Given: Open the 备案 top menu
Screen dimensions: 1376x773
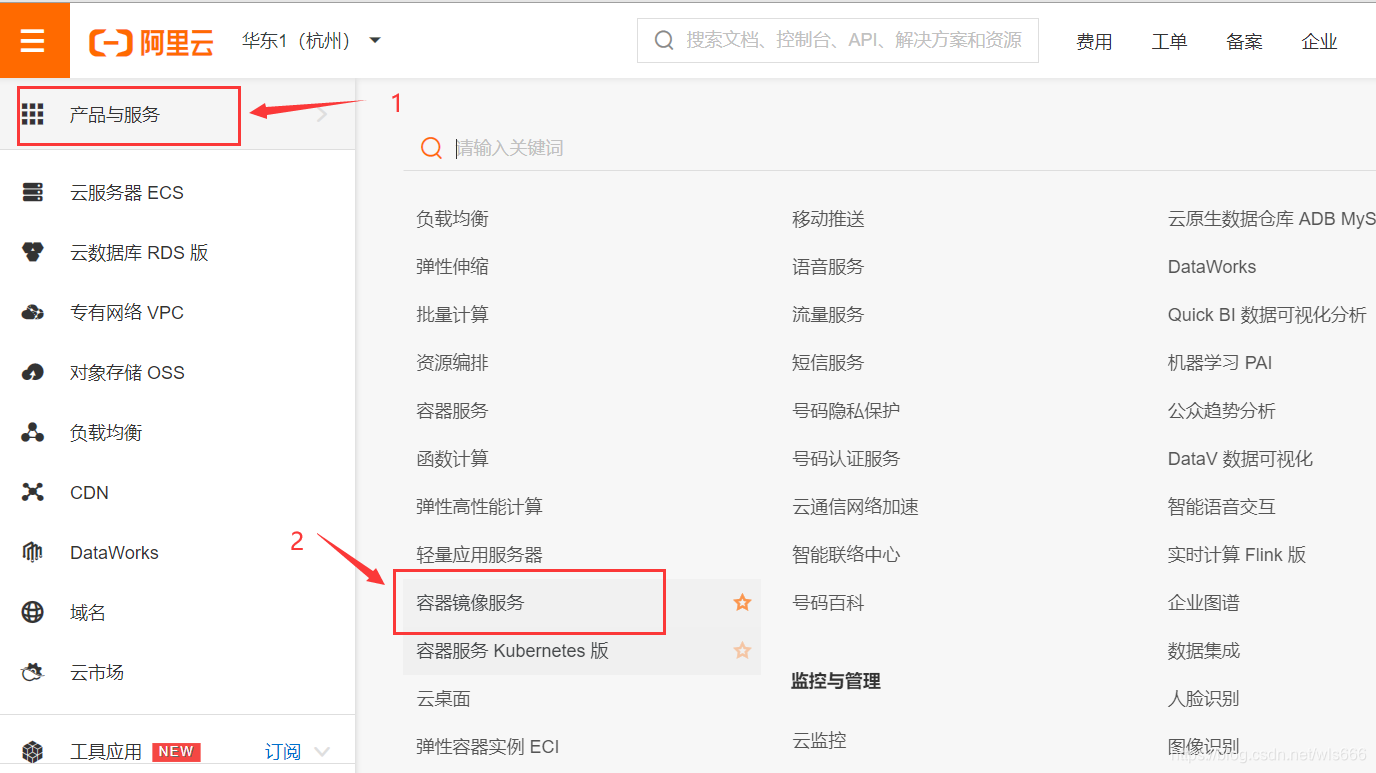Looking at the screenshot, I should coord(1244,42).
